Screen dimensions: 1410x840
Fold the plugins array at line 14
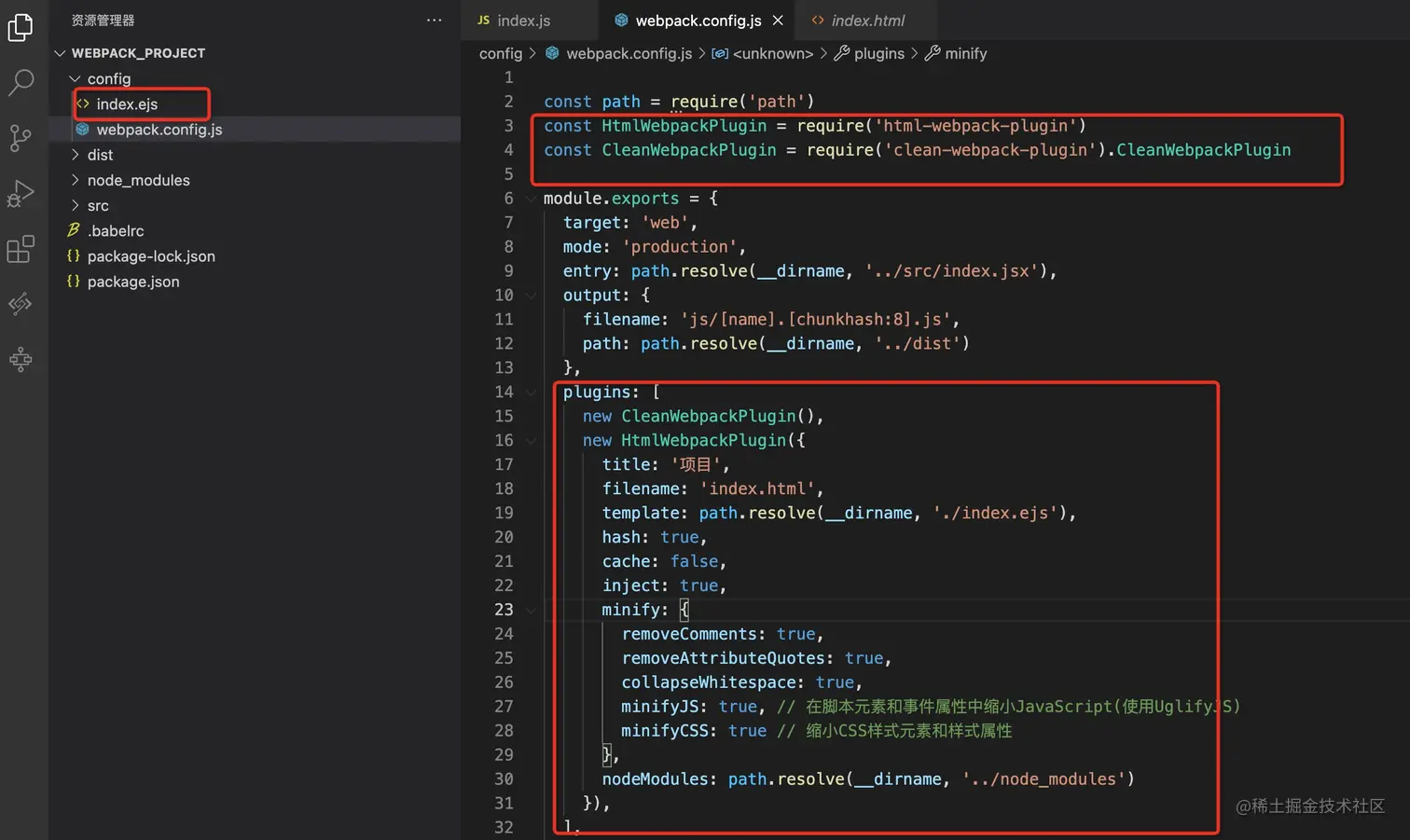tap(531, 392)
